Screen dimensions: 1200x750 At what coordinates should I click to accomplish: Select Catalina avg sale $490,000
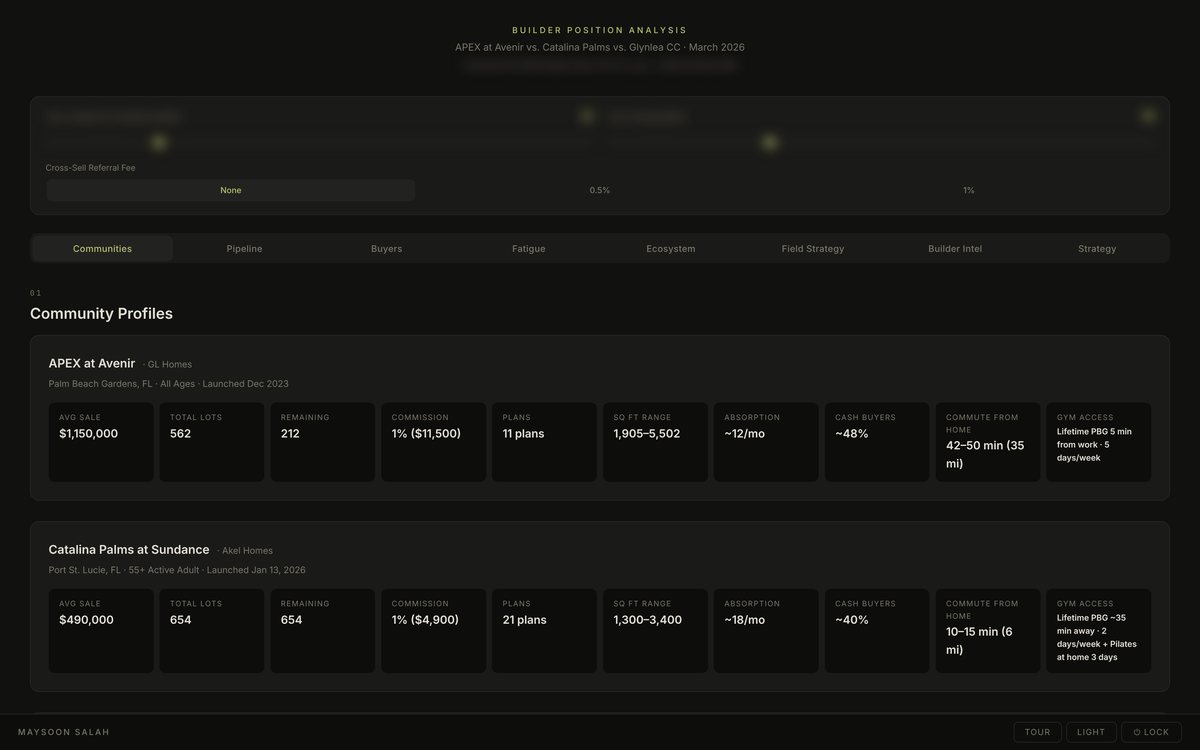[87, 620]
